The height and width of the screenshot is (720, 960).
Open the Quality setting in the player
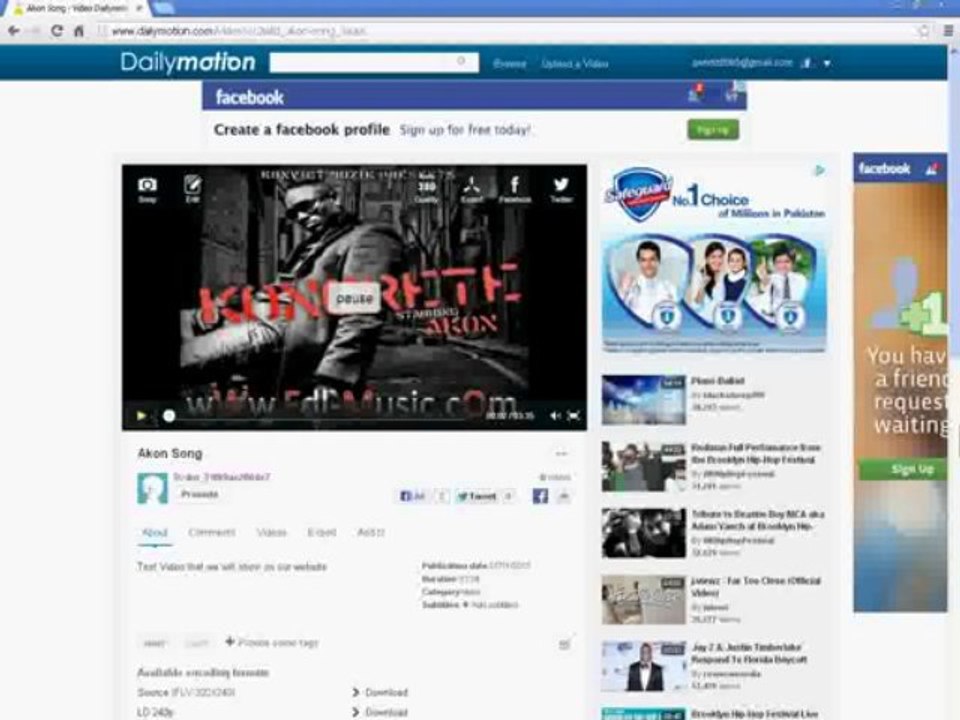coord(427,189)
